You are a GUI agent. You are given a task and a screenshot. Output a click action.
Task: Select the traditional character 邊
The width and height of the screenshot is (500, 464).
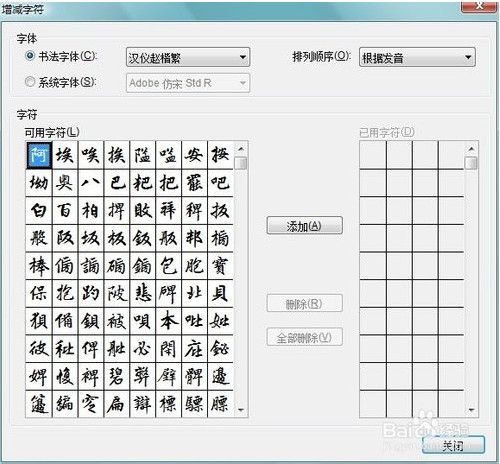[x=220, y=376]
